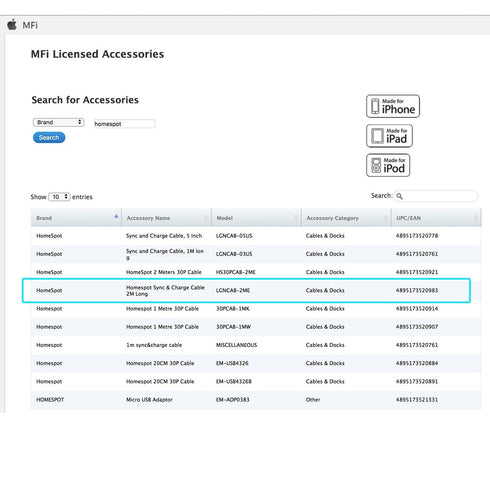Screen dimensions: 490x490
Task: Select model EM-ADP0383 cell
Action: (x=233, y=400)
